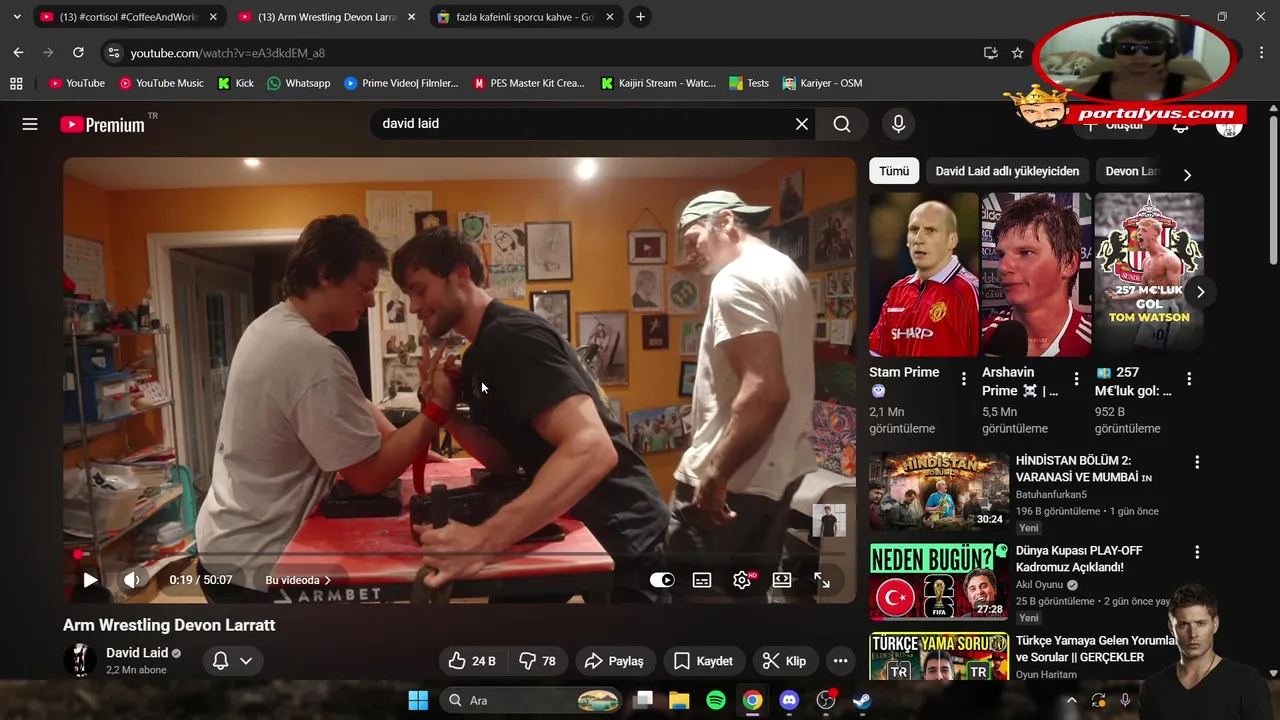This screenshot has height=720, width=1280.
Task: Open Türkçe Yamaya Gelen Yorumlar thumbnail
Action: coord(939,656)
